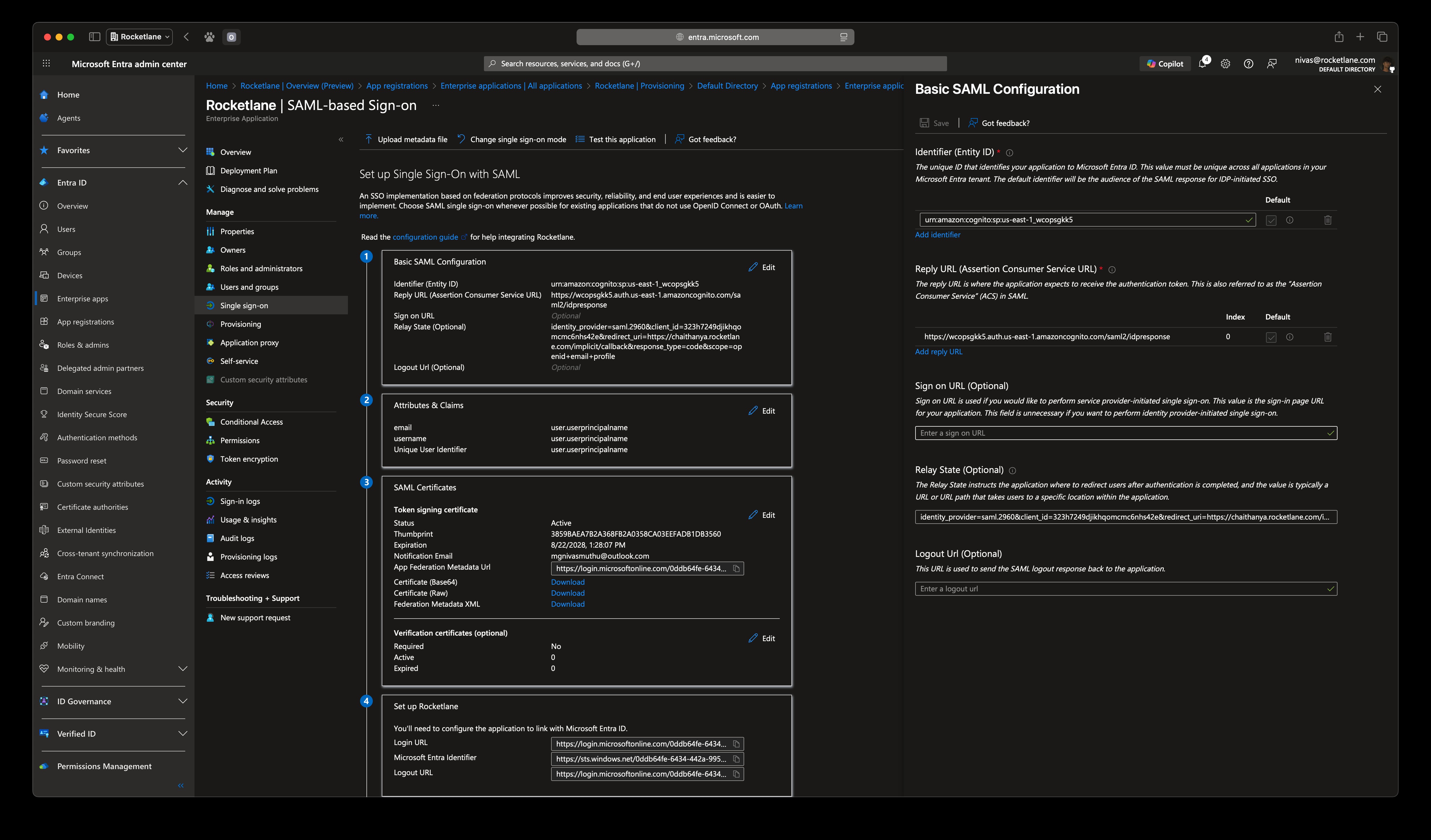Collapse the application menu with double chevron
1431x840 pixels.
(x=341, y=140)
